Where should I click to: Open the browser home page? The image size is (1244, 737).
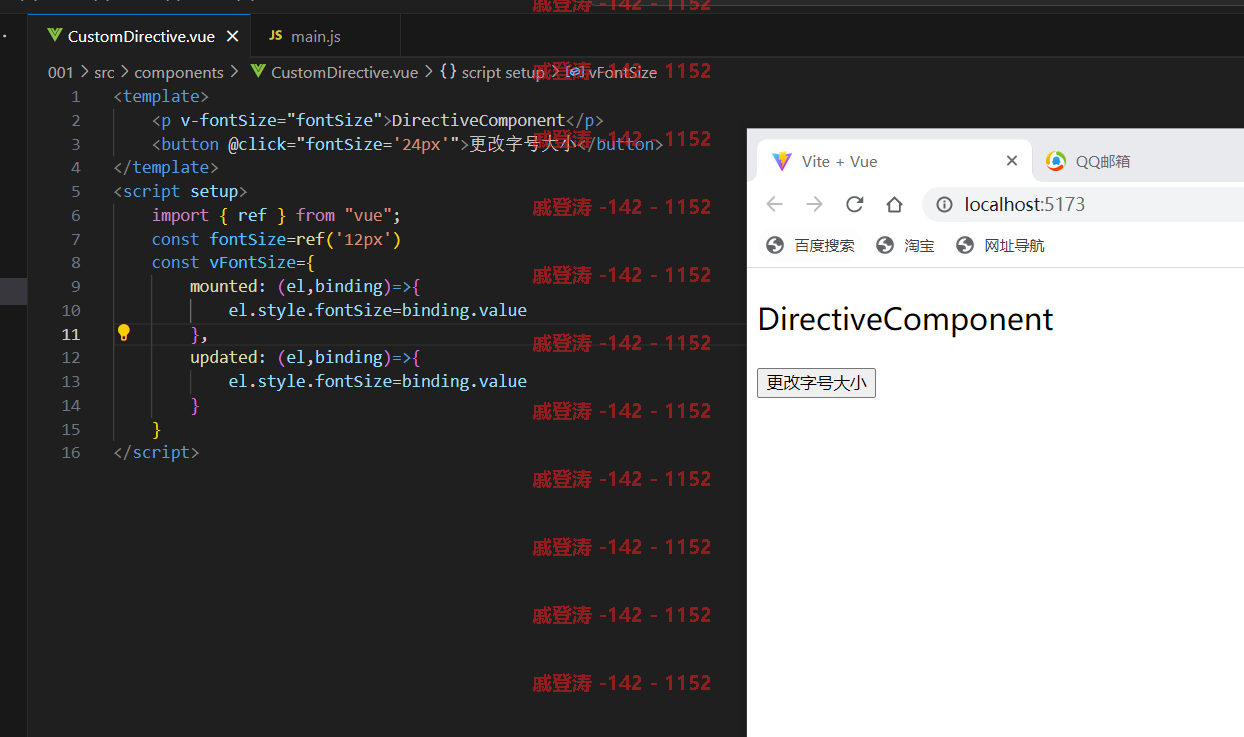coord(894,204)
